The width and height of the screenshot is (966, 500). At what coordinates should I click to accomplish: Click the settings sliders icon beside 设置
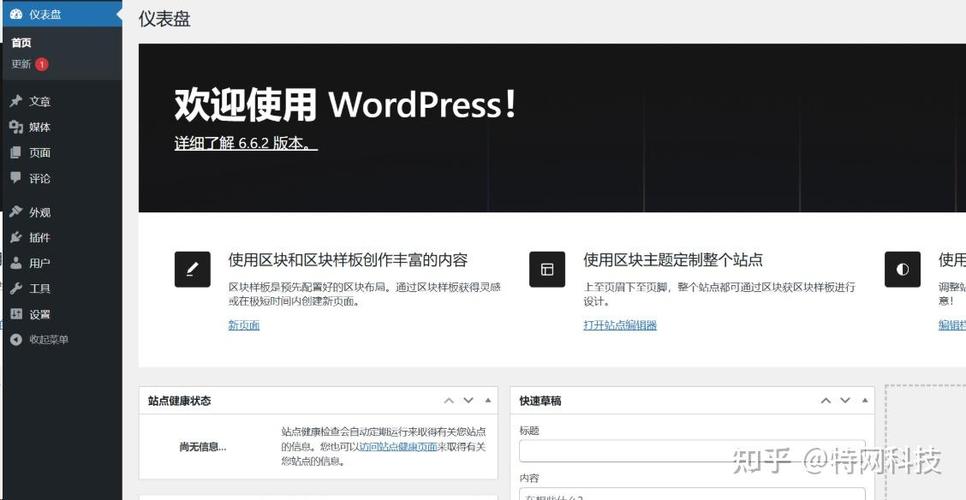[16, 314]
